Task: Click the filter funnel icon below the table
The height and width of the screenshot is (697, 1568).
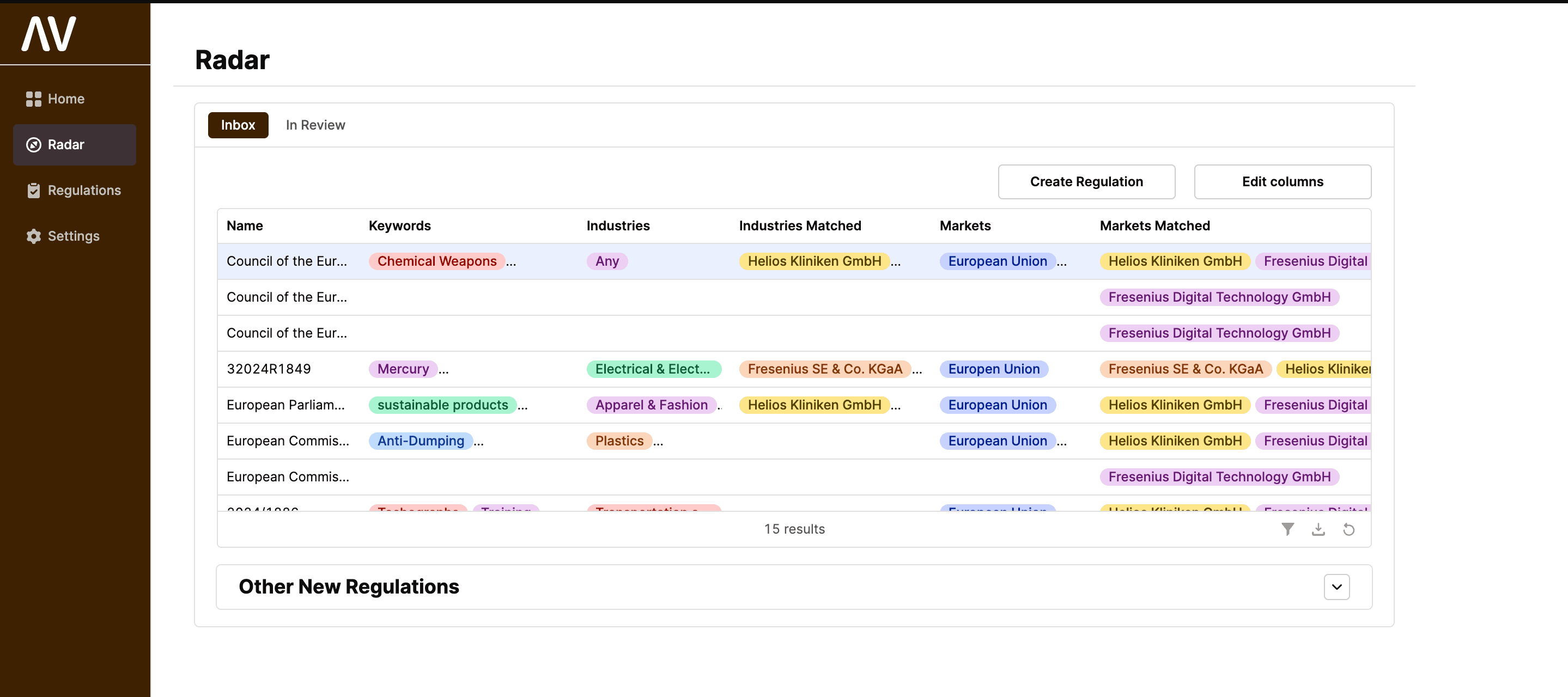Action: pyautogui.click(x=1287, y=529)
